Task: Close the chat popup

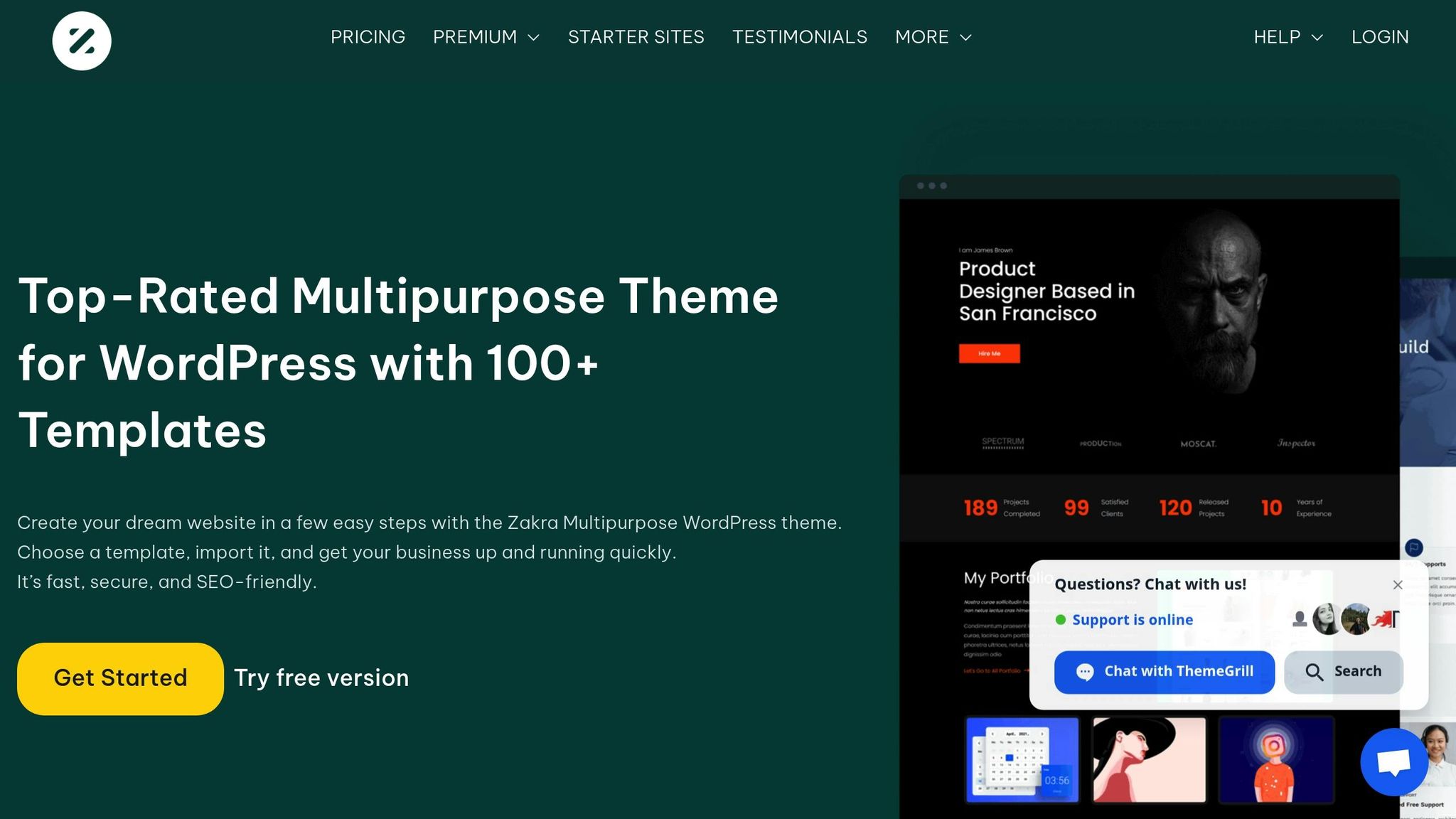Action: tap(1398, 584)
